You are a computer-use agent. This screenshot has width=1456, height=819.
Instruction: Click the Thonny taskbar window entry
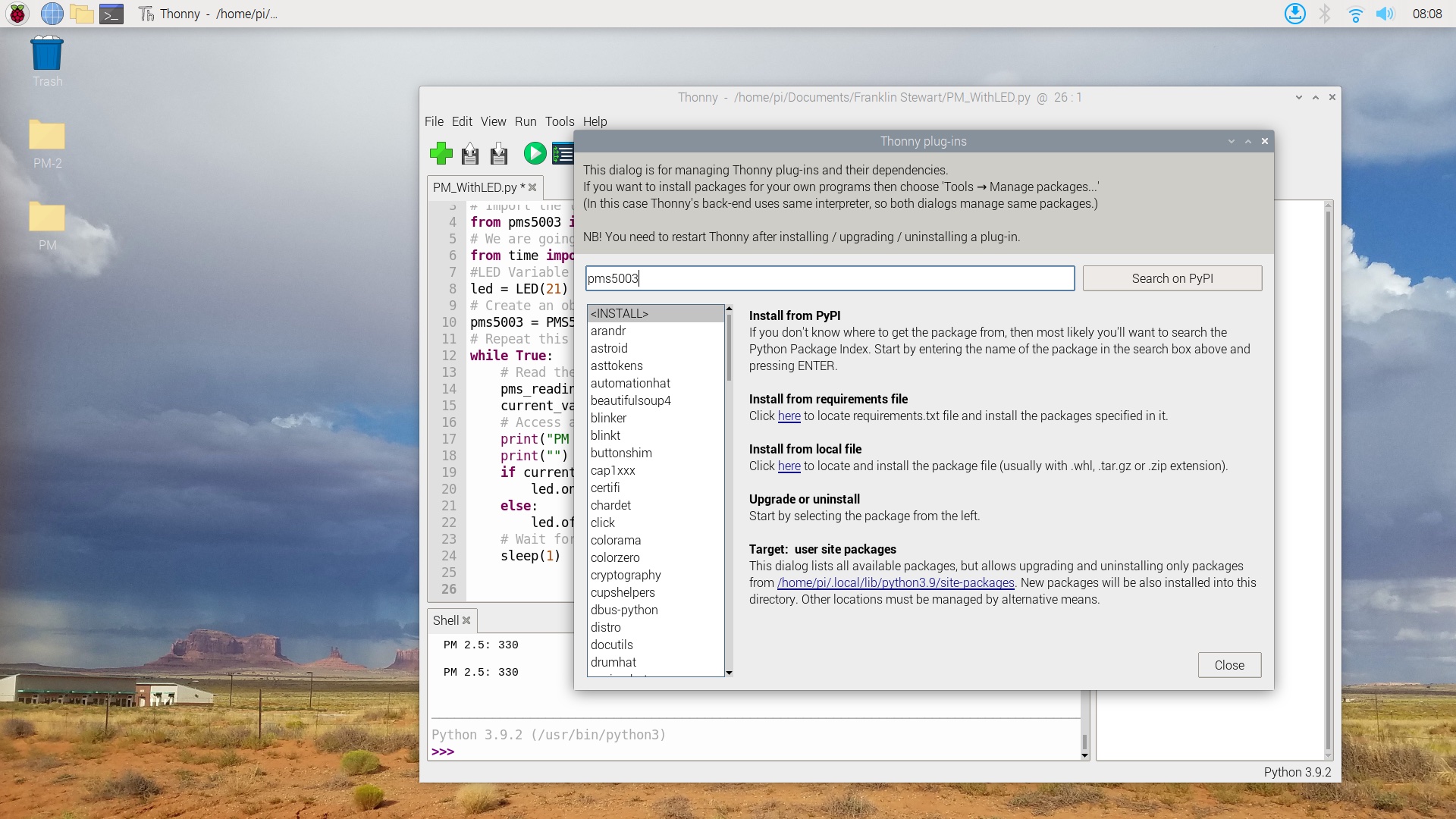[209, 14]
